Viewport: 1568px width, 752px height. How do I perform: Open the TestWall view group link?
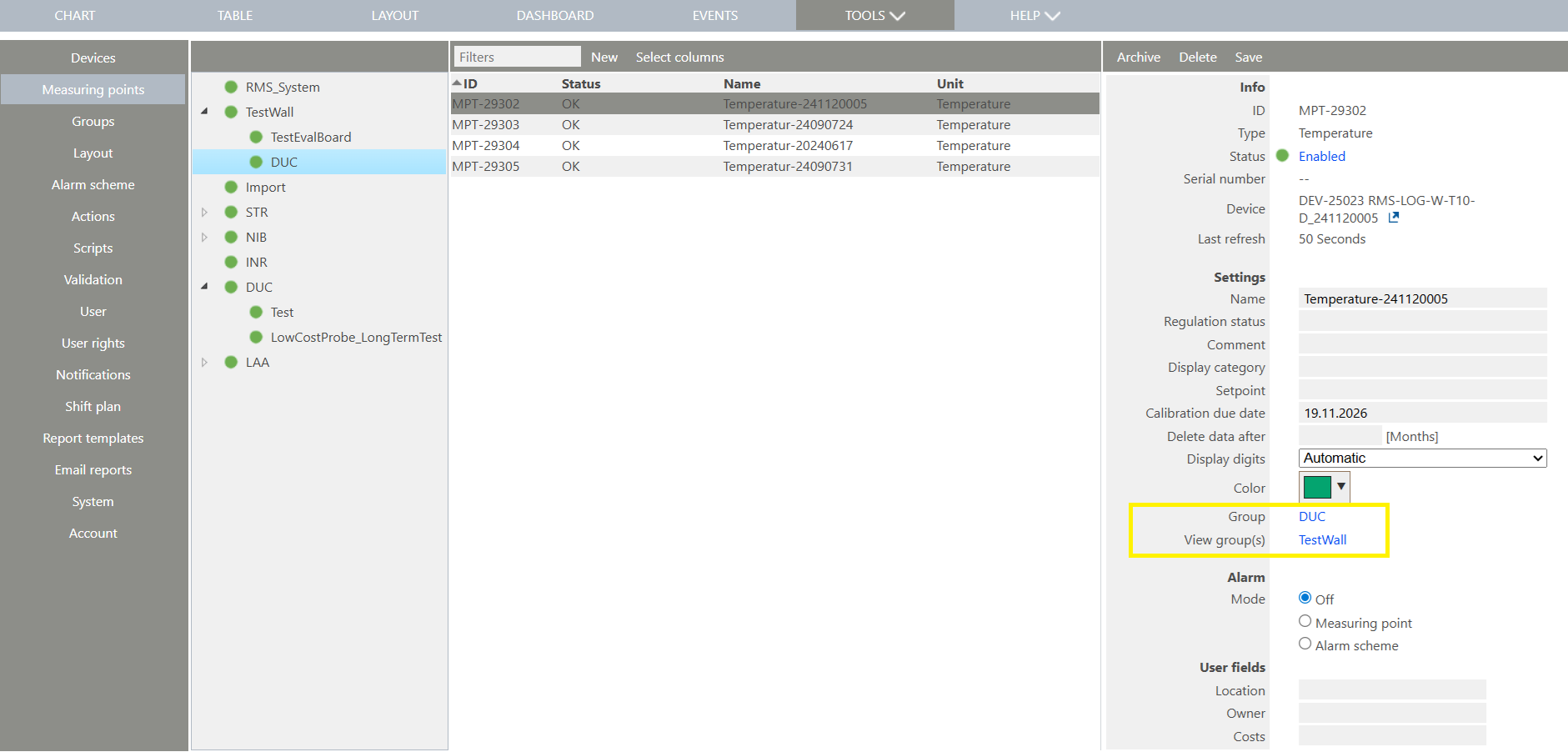(1322, 539)
